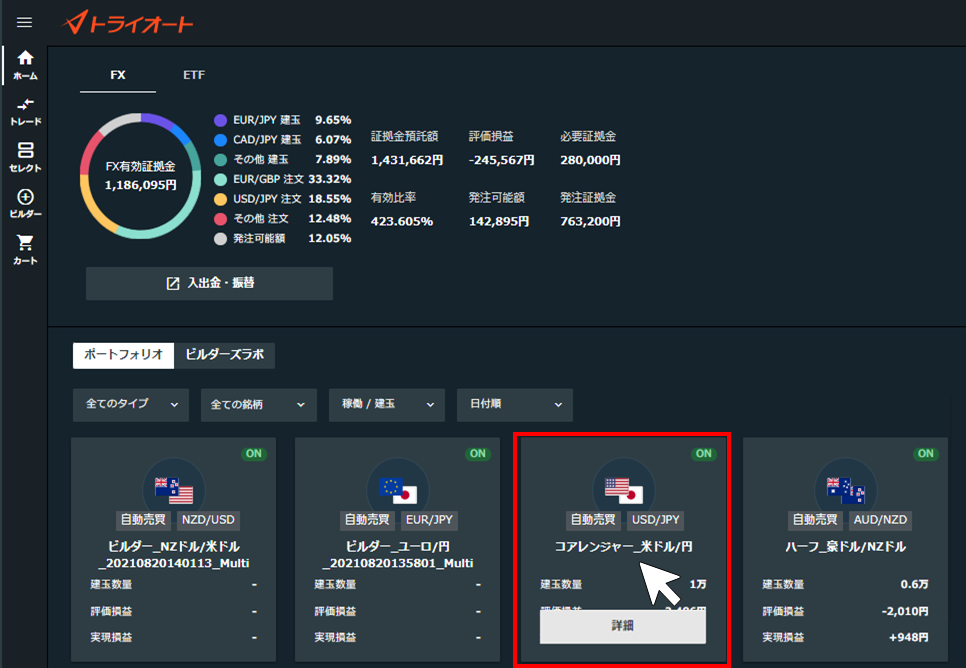Click the 発注可能額 value 142,895円
This screenshot has width=966, height=668.
[x=499, y=221]
